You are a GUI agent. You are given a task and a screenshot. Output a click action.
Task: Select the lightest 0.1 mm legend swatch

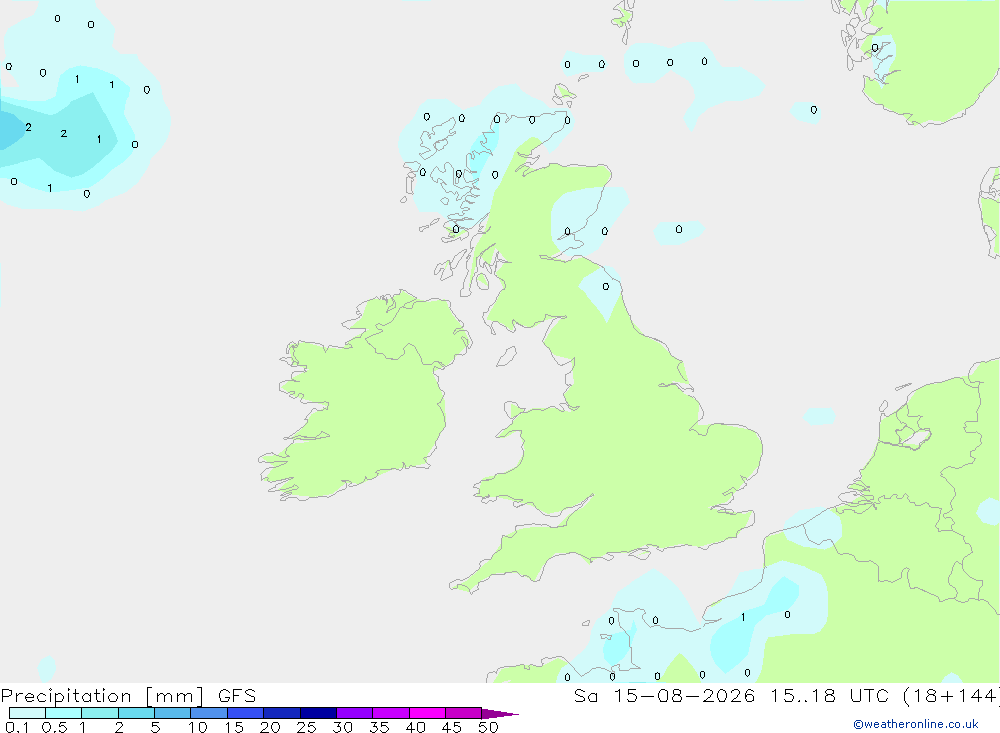[27, 713]
